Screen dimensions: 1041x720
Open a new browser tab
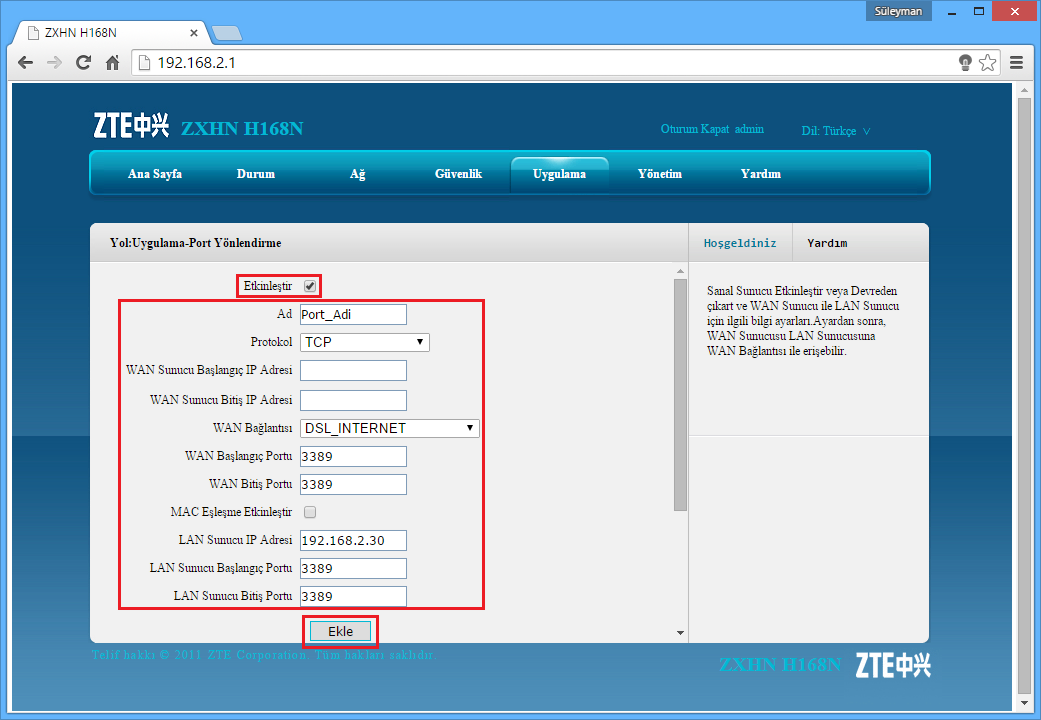point(227,33)
